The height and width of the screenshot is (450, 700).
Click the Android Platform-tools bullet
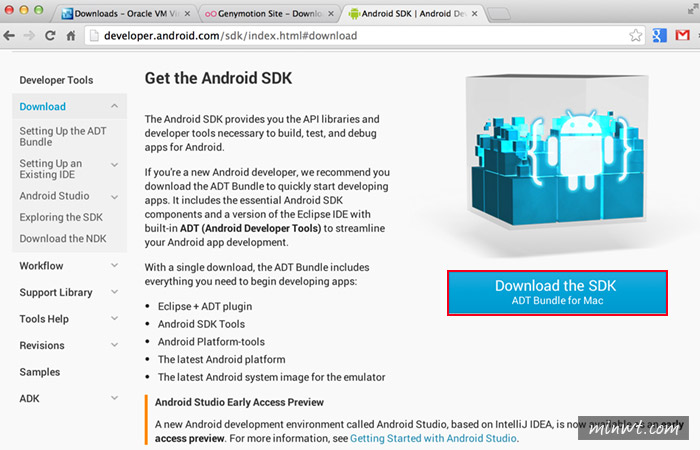pyautogui.click(x=211, y=342)
